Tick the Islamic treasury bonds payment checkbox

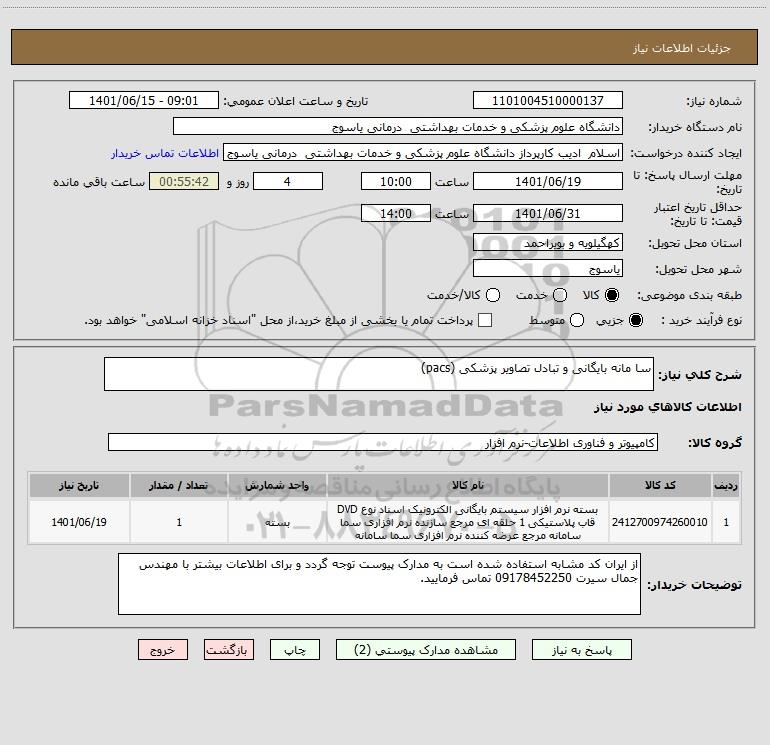485,320
